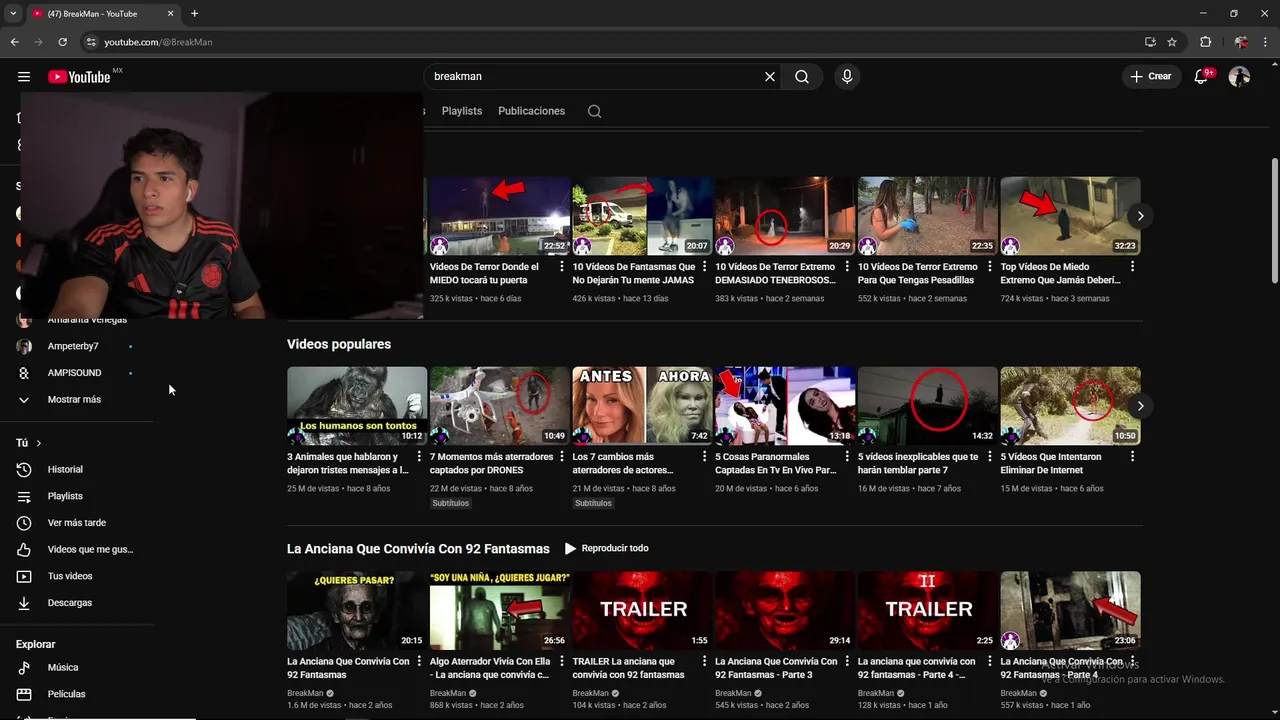Open '5 Cosas Paranormales Captadas En Tv' title
The width and height of the screenshot is (1280, 720).
(776, 463)
